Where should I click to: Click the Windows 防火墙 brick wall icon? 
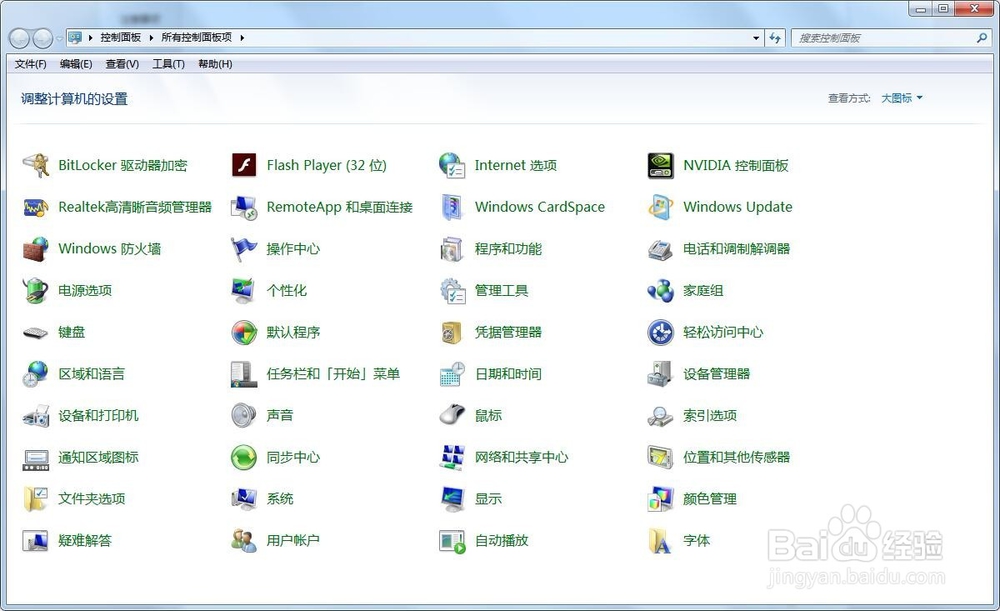pyautogui.click(x=36, y=249)
